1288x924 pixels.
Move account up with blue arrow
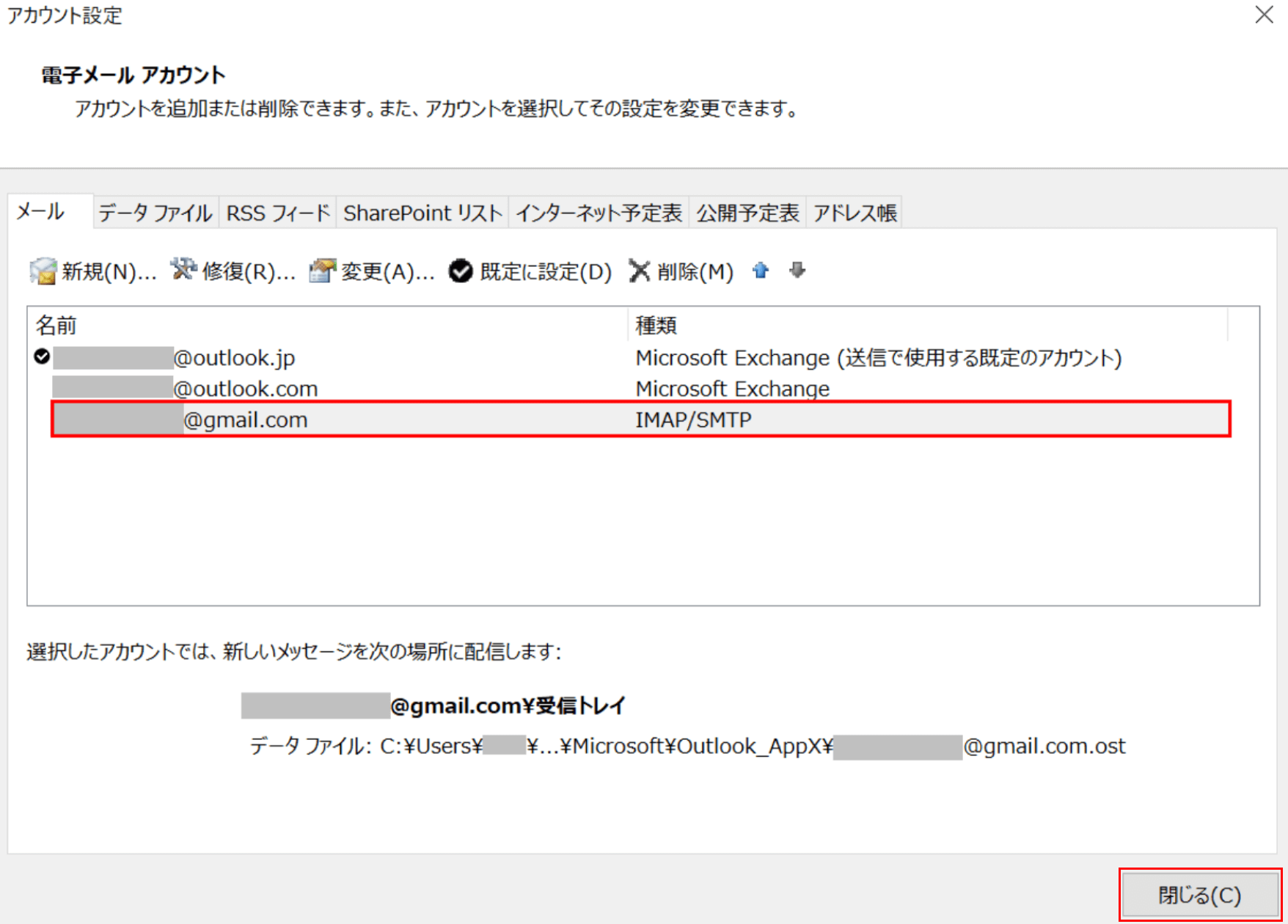pos(761,271)
